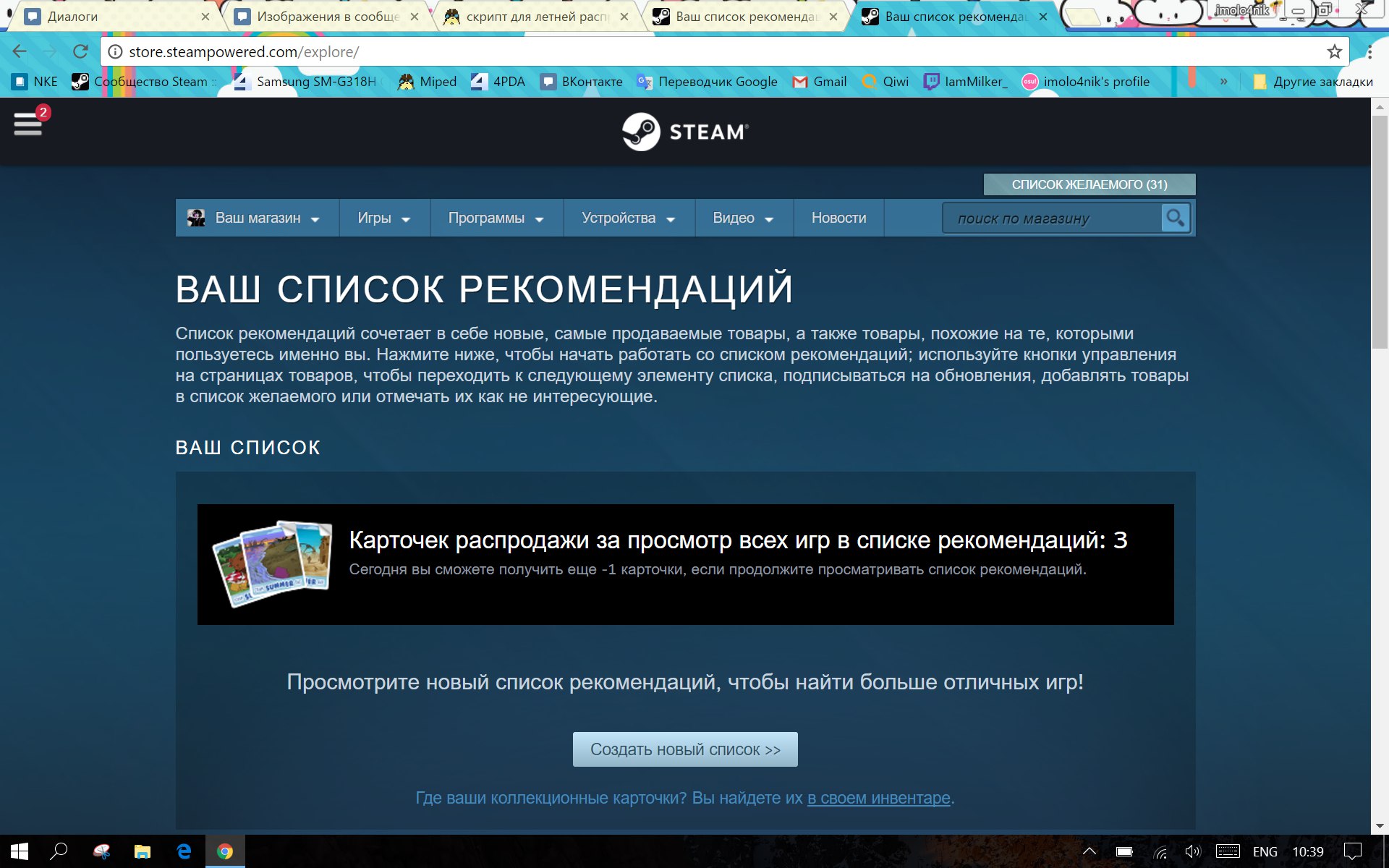Open 'Сообщество Steam' bookmark
The image size is (1389, 868).
[143, 82]
